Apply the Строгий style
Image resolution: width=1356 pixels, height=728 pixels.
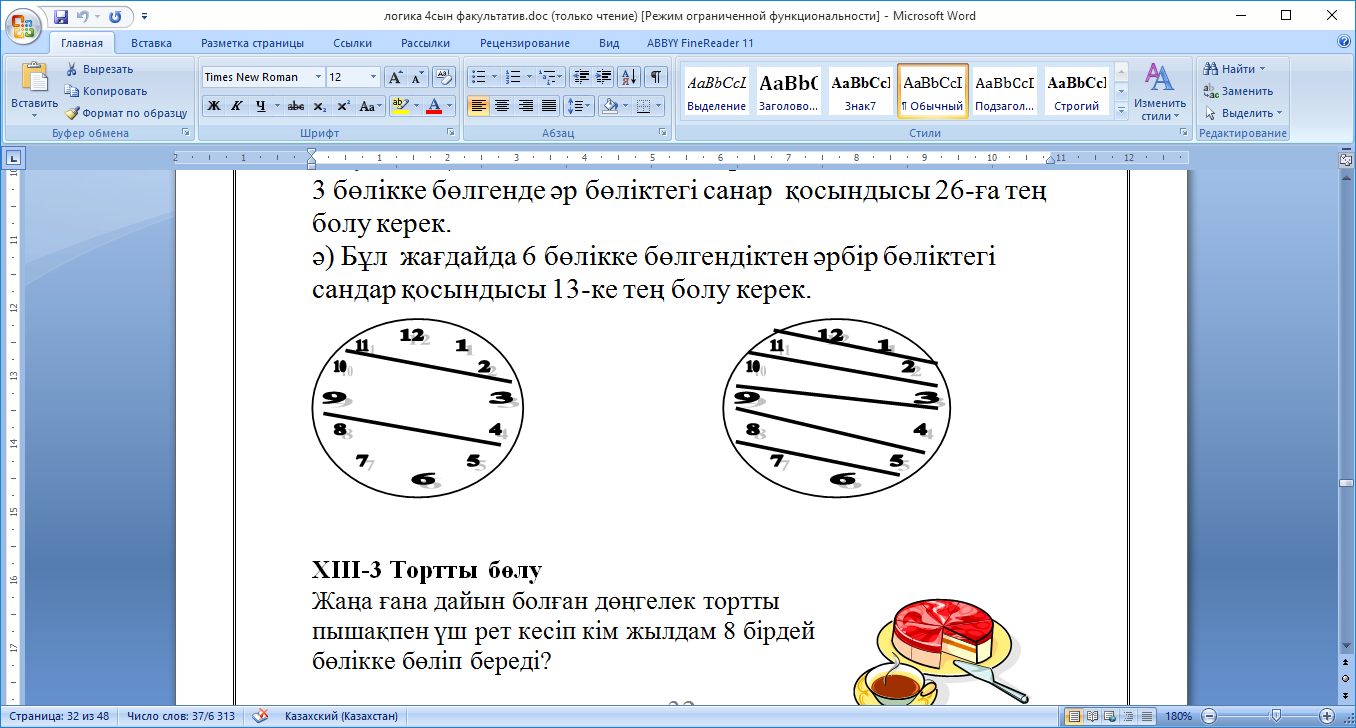tap(1076, 91)
